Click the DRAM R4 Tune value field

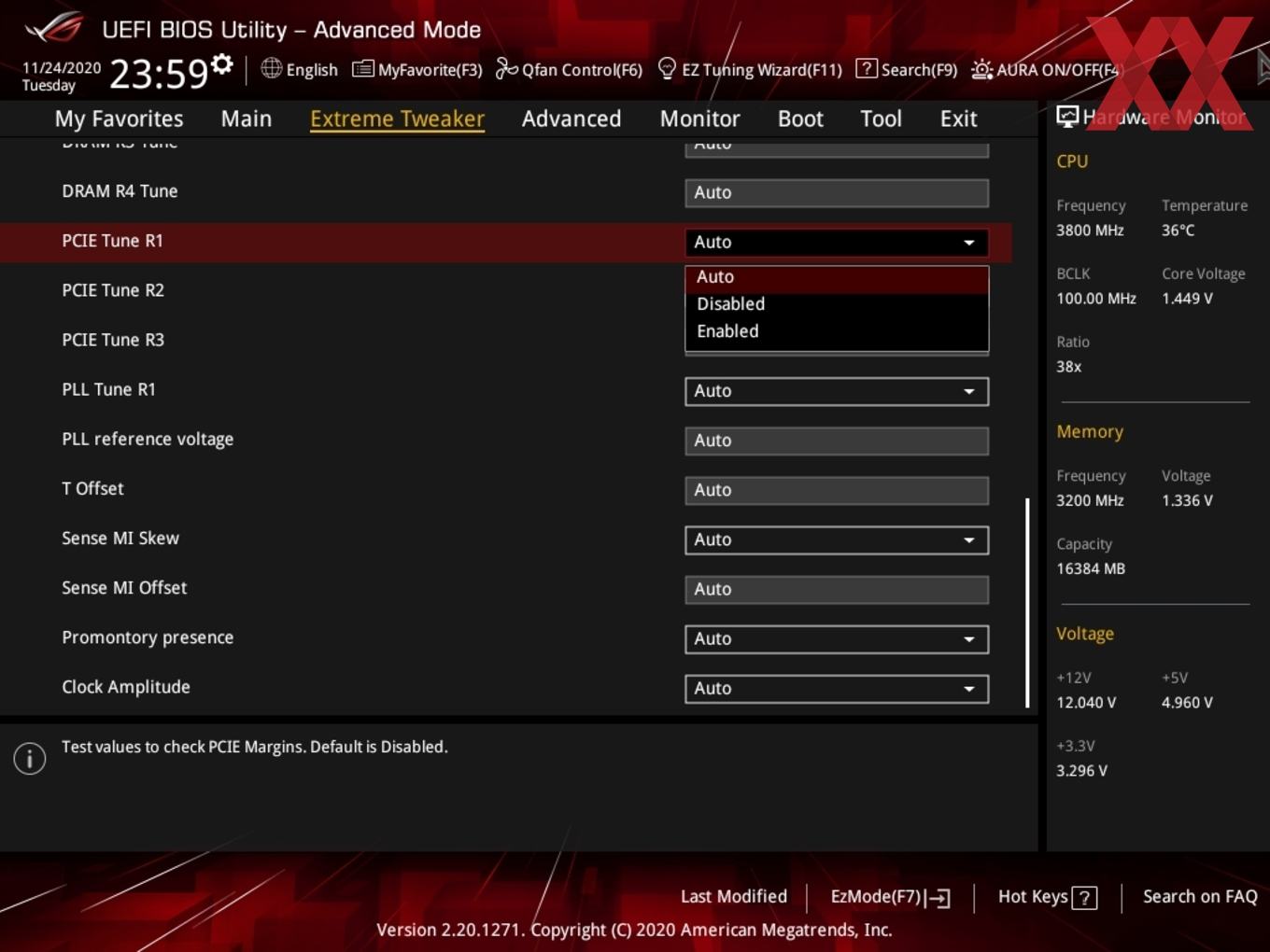(x=837, y=193)
